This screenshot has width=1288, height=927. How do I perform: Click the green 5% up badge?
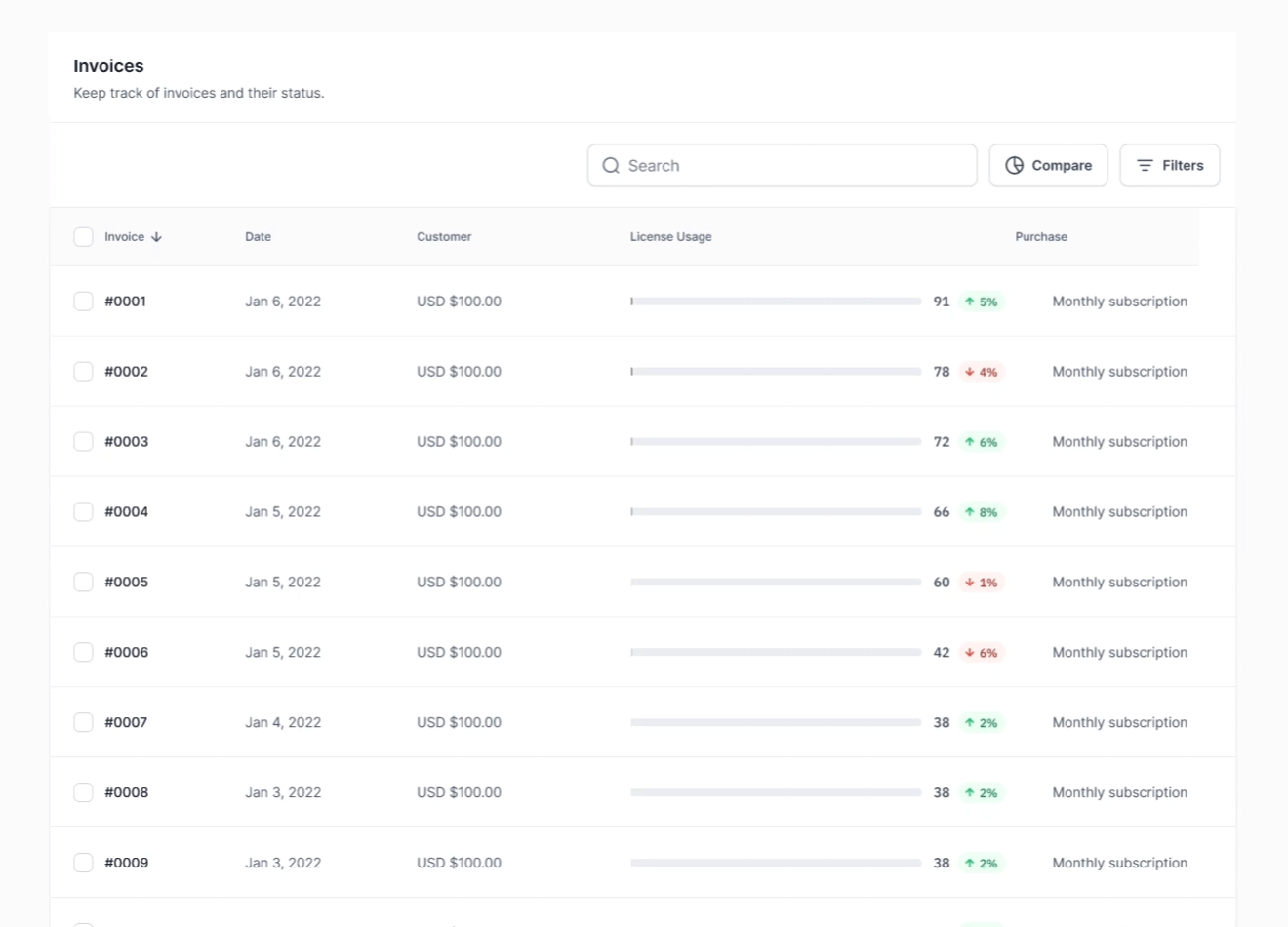tap(981, 302)
